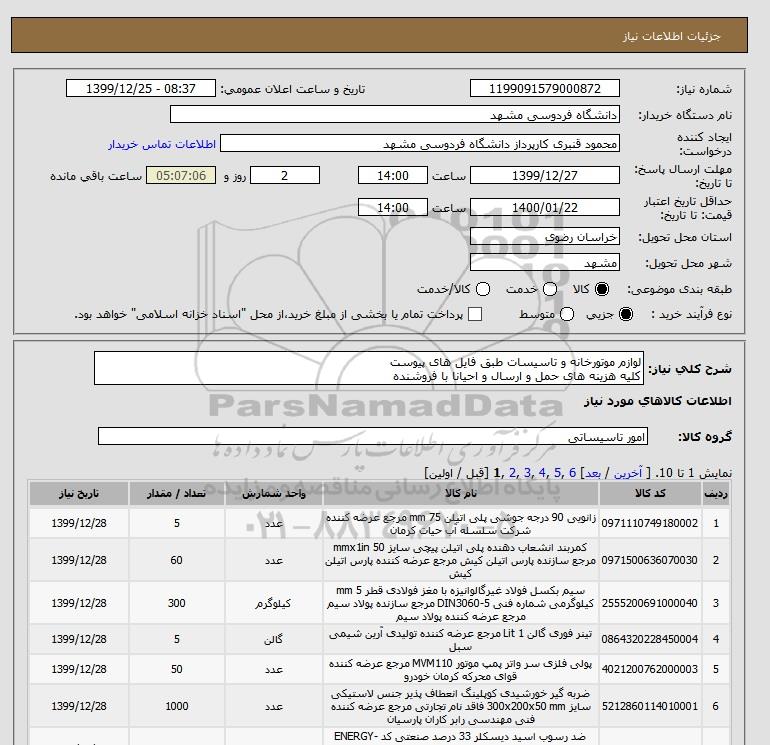Click the quantity 300 cell

click(177, 603)
